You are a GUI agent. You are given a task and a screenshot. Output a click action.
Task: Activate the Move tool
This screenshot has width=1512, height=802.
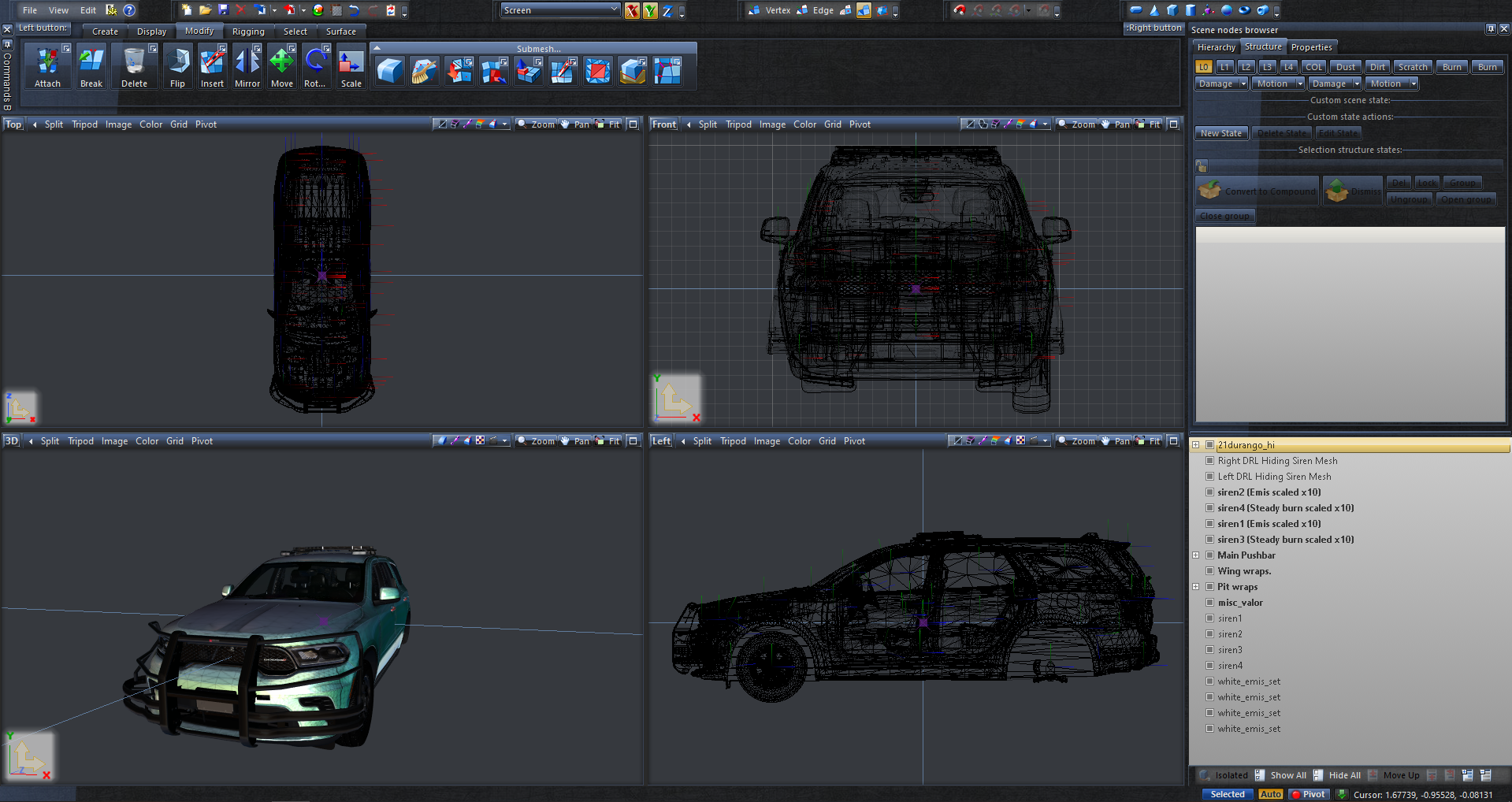tap(282, 66)
